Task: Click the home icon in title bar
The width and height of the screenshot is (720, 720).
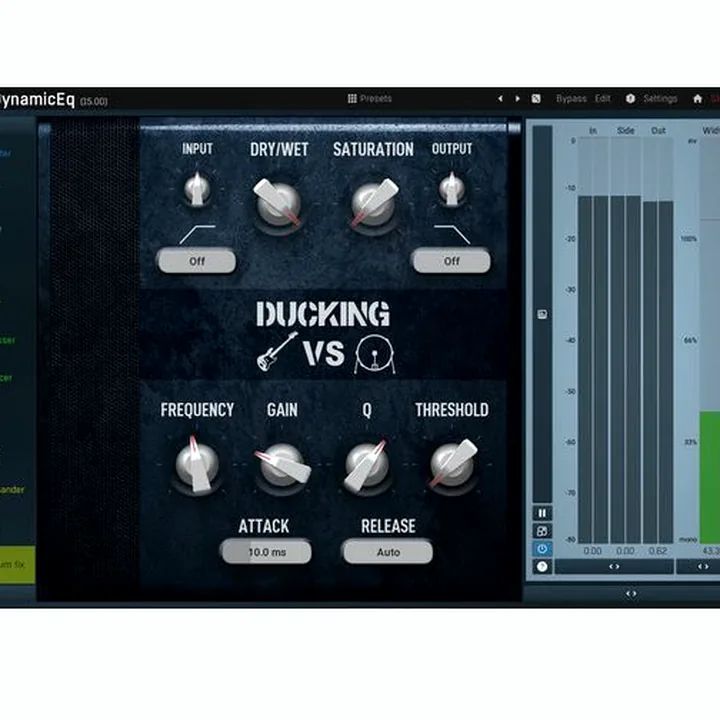Action: 698,99
